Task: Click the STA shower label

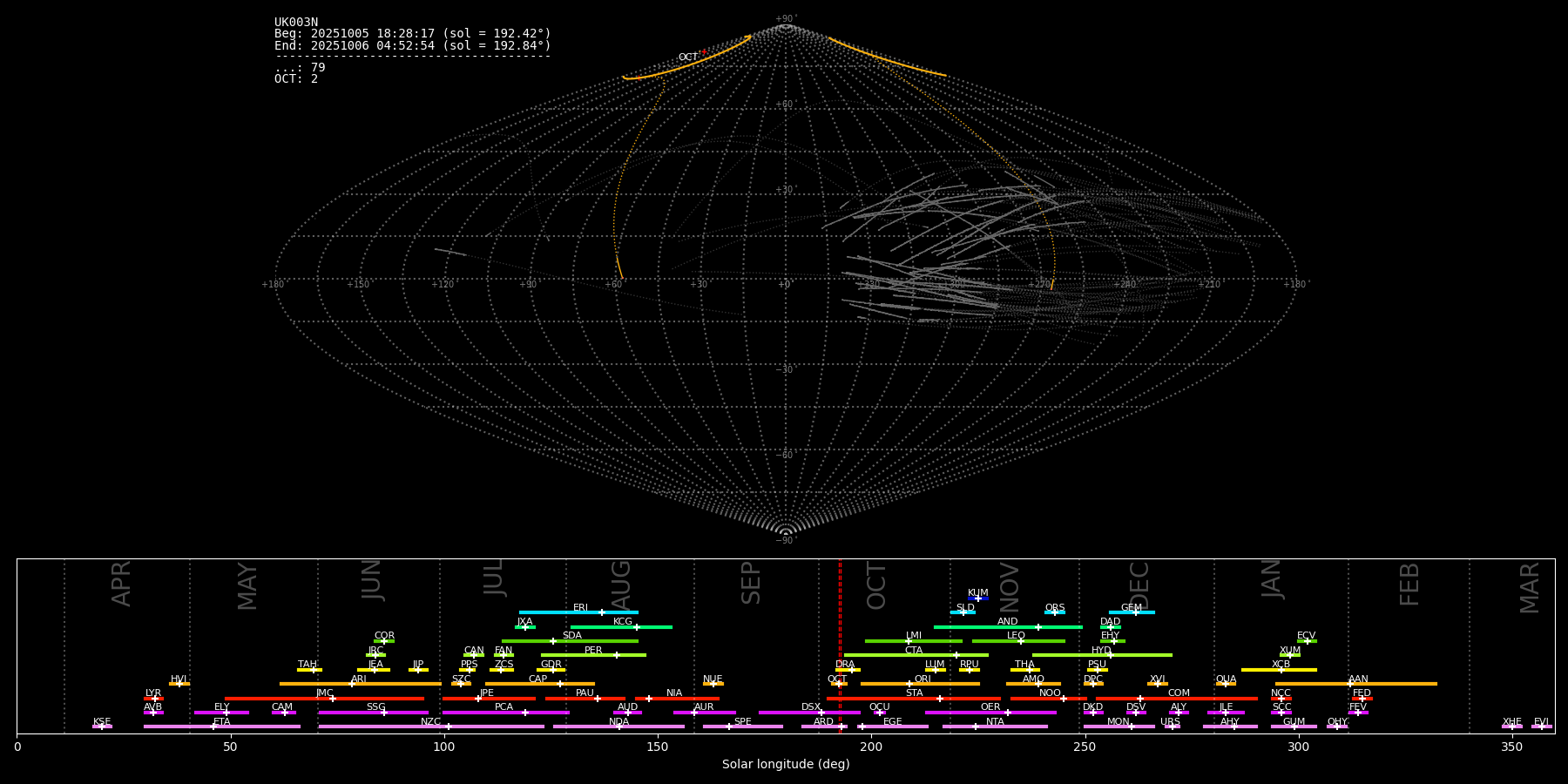Action: [915, 693]
